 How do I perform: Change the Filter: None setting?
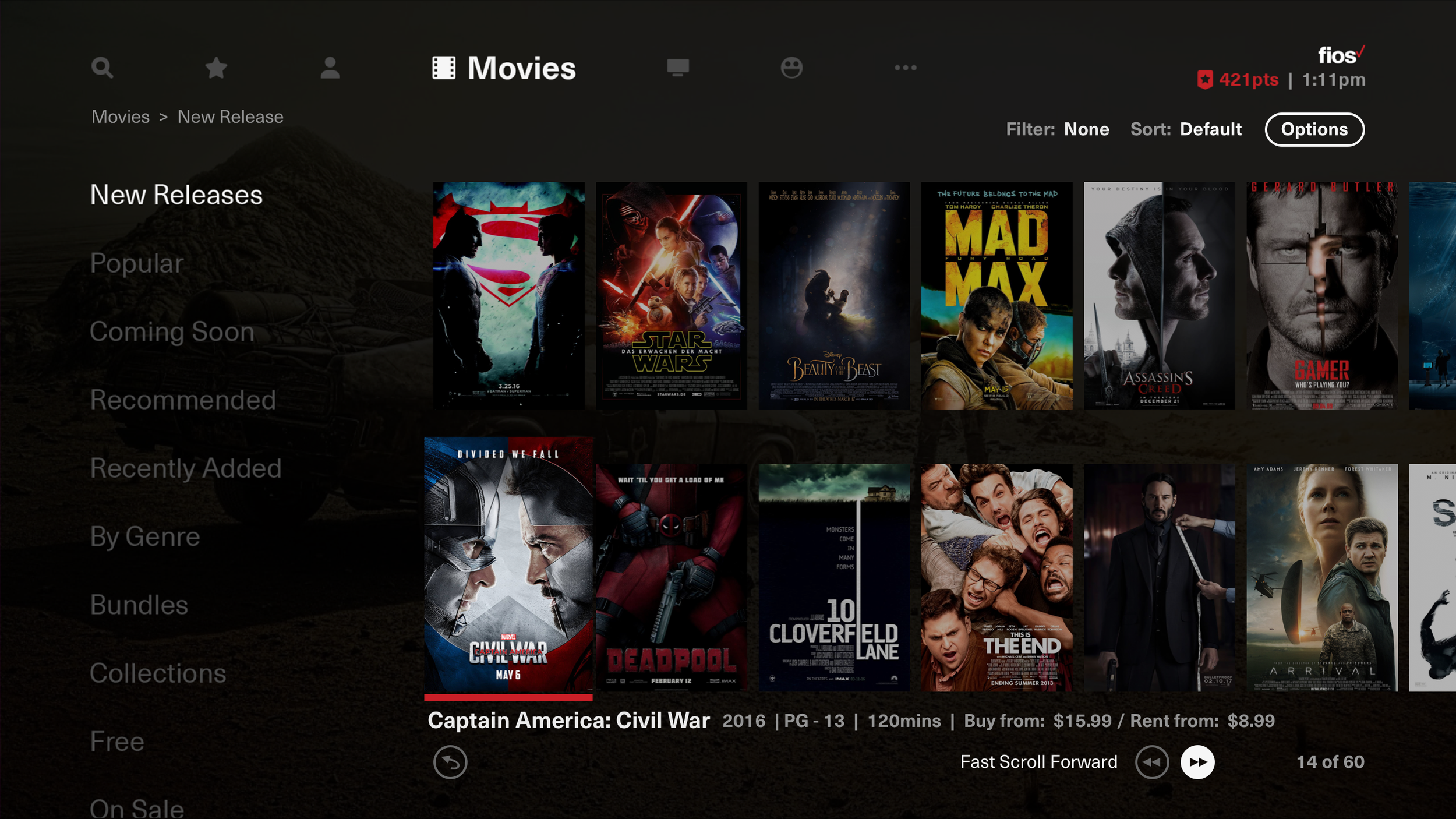pyautogui.click(x=1058, y=129)
